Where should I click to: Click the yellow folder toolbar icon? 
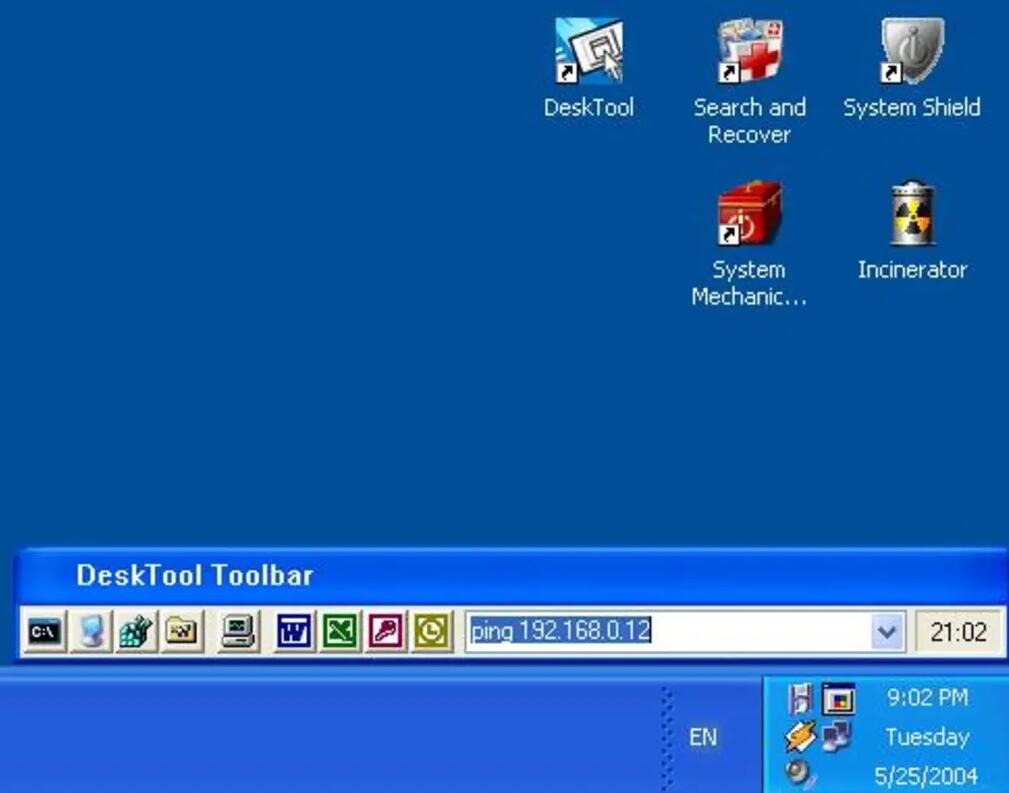182,632
